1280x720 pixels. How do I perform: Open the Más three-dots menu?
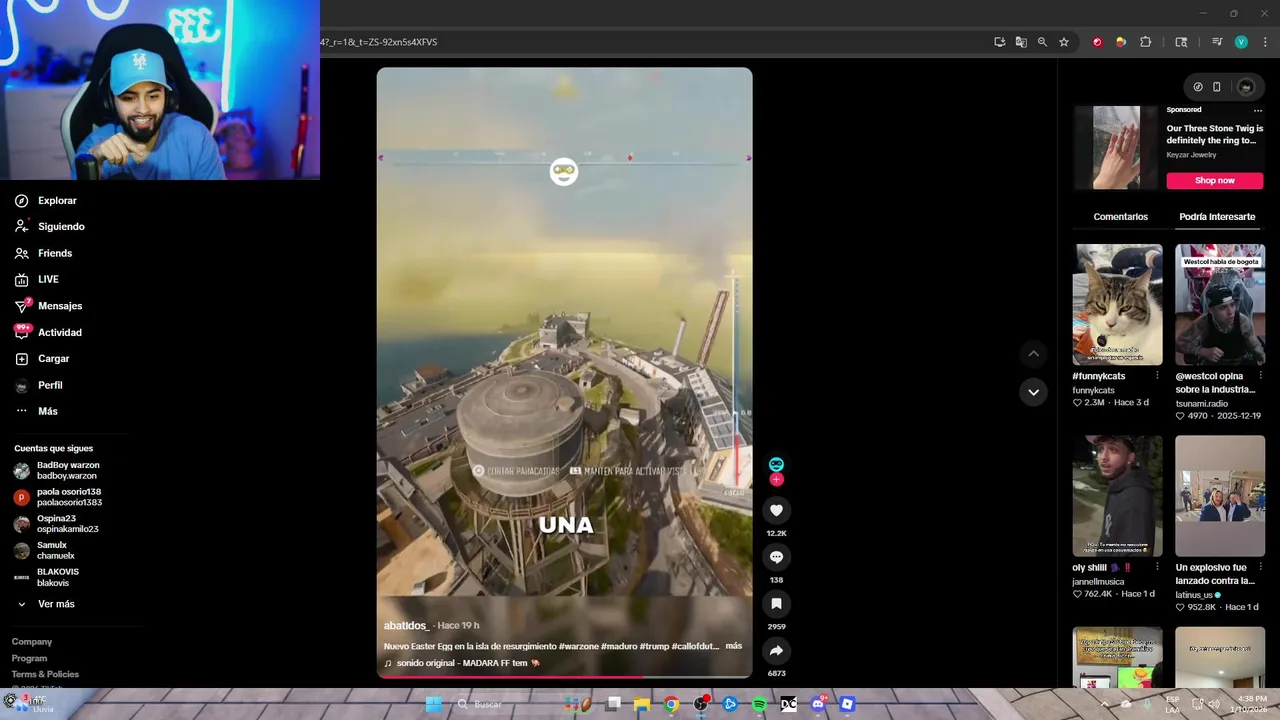click(36, 411)
